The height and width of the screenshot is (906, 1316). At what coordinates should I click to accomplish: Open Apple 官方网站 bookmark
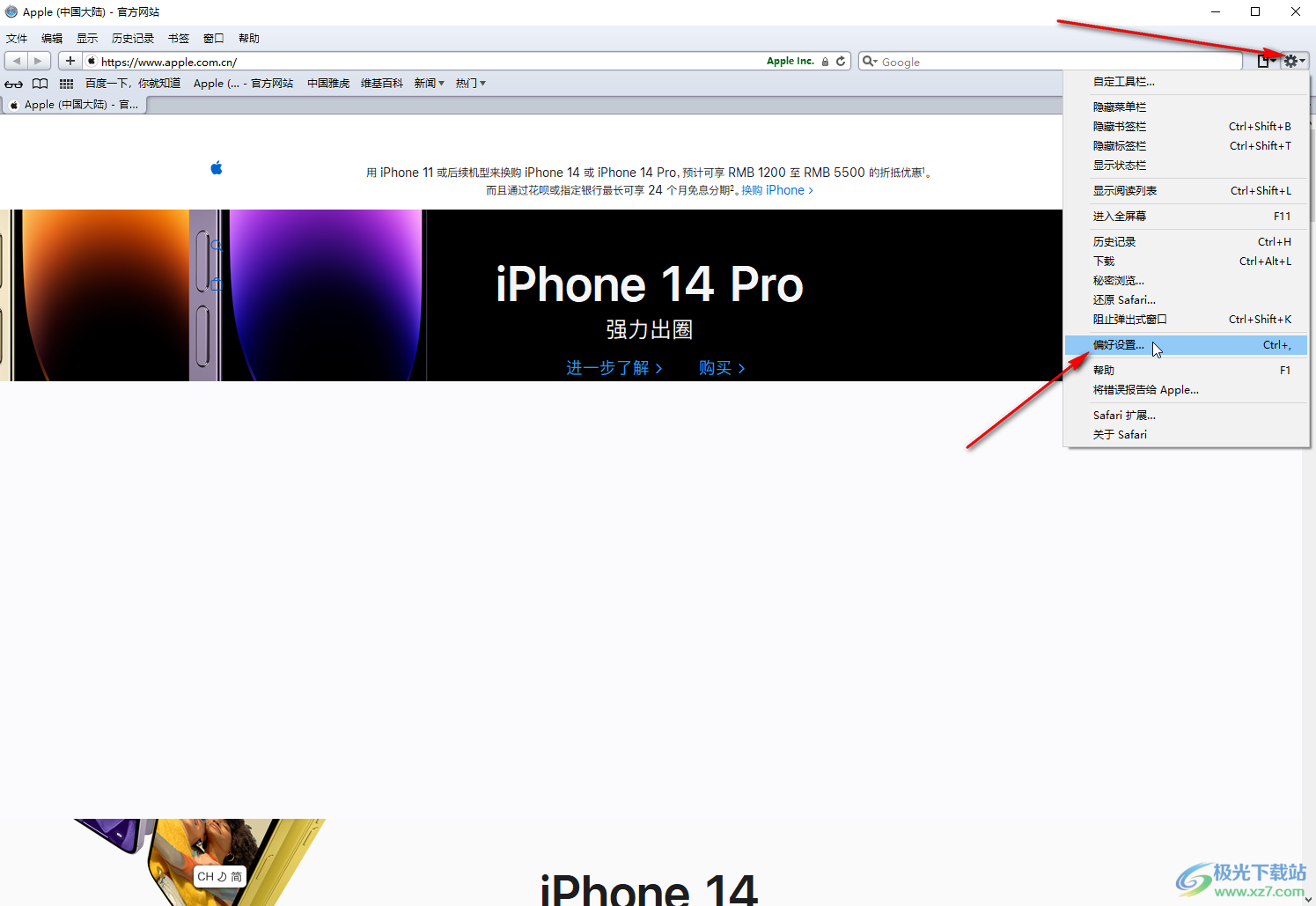[x=244, y=84]
